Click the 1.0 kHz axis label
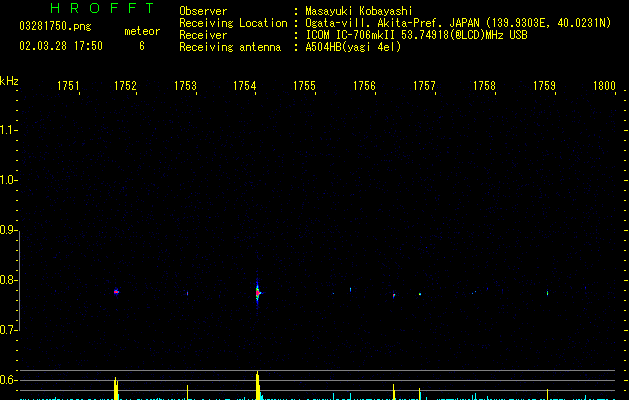This screenshot has width=629, height=400. click(x=8, y=180)
